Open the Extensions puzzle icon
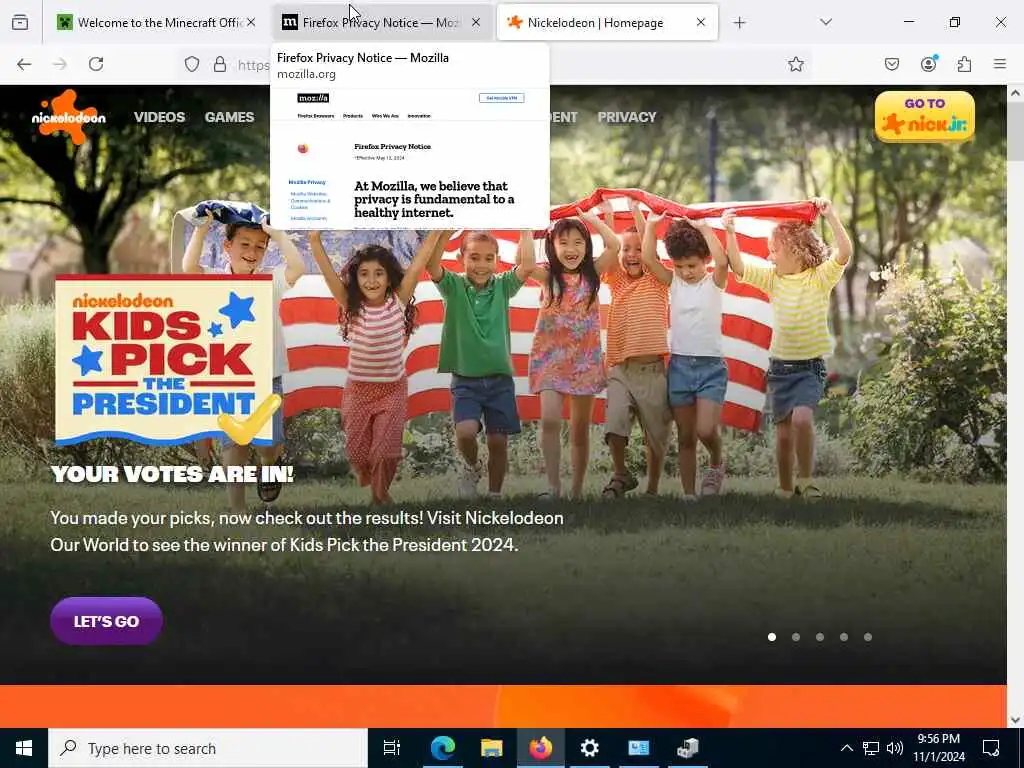Viewport: 1024px width, 768px height. 964,64
